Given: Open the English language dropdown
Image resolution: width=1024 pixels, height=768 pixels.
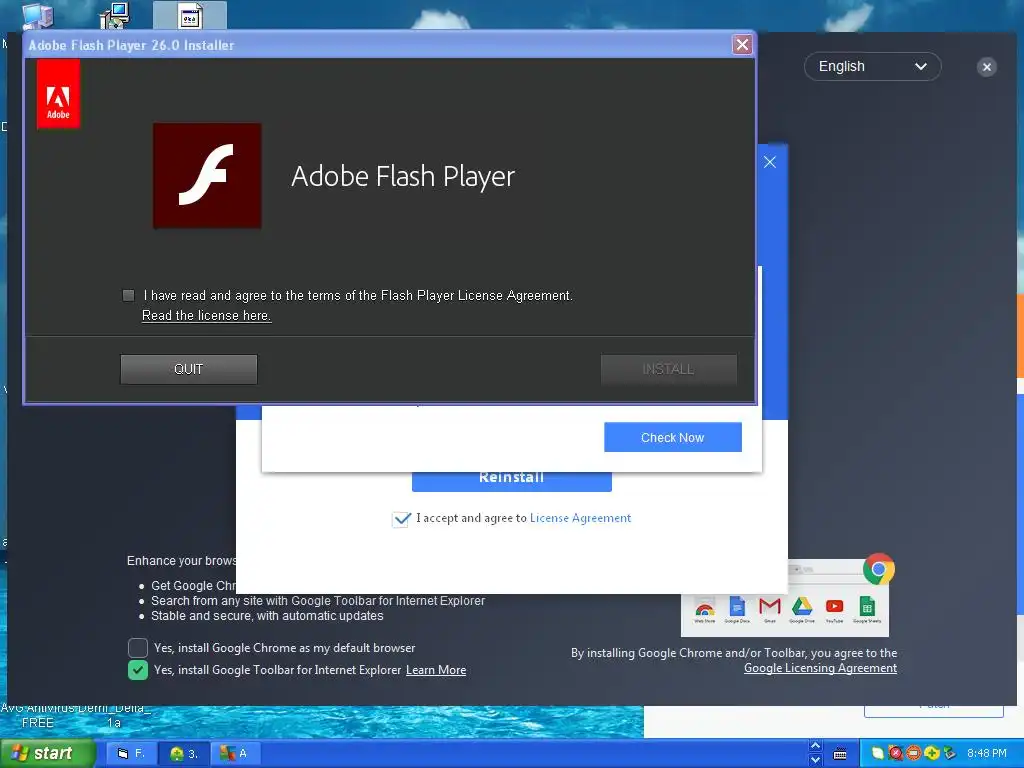Looking at the screenshot, I should click(x=872, y=67).
